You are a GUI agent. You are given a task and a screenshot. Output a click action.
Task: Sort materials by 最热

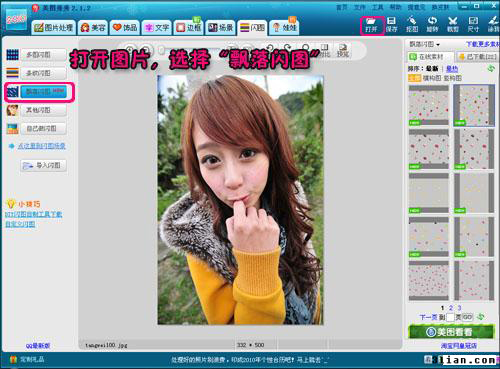coord(452,69)
